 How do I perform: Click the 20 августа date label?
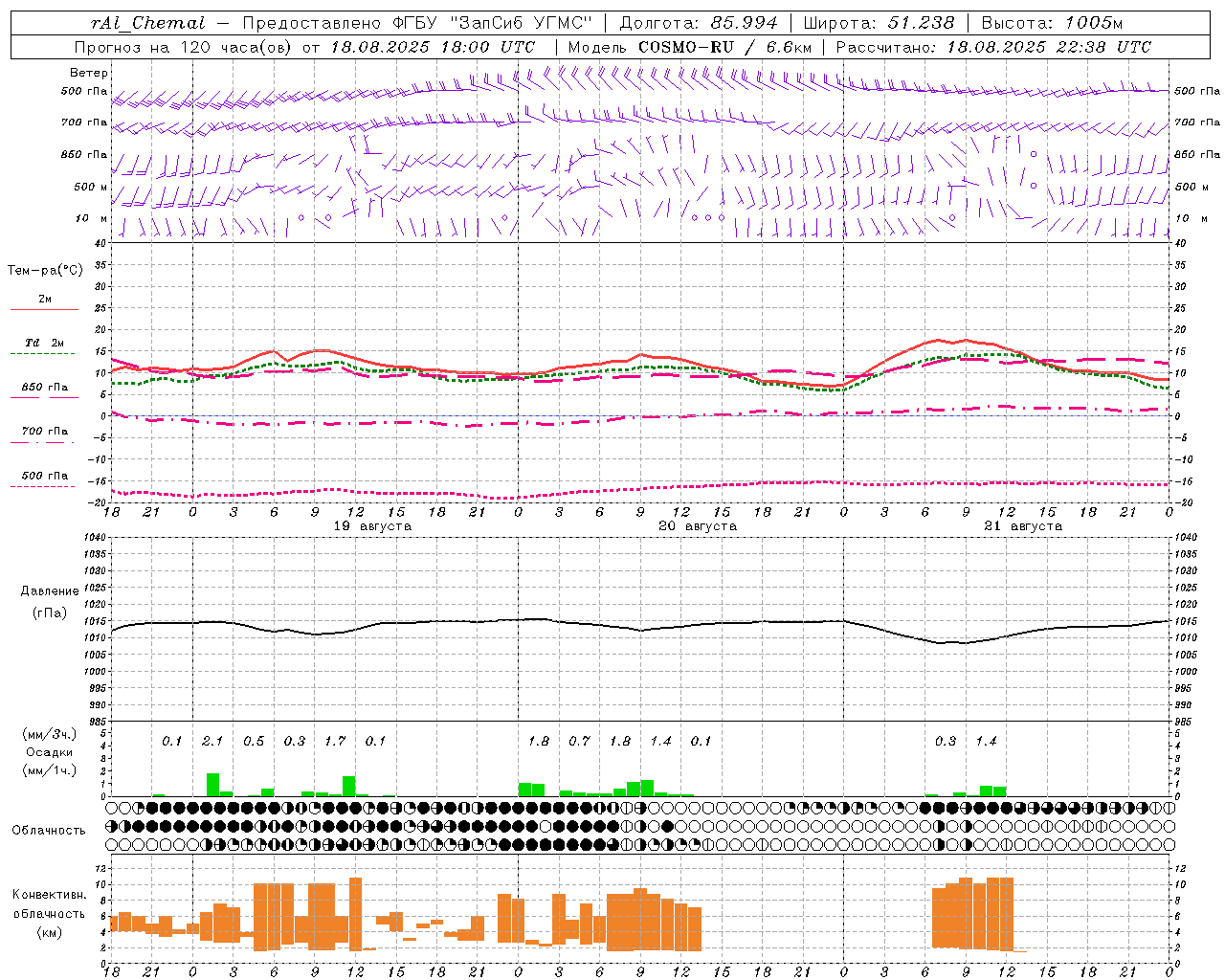(698, 526)
